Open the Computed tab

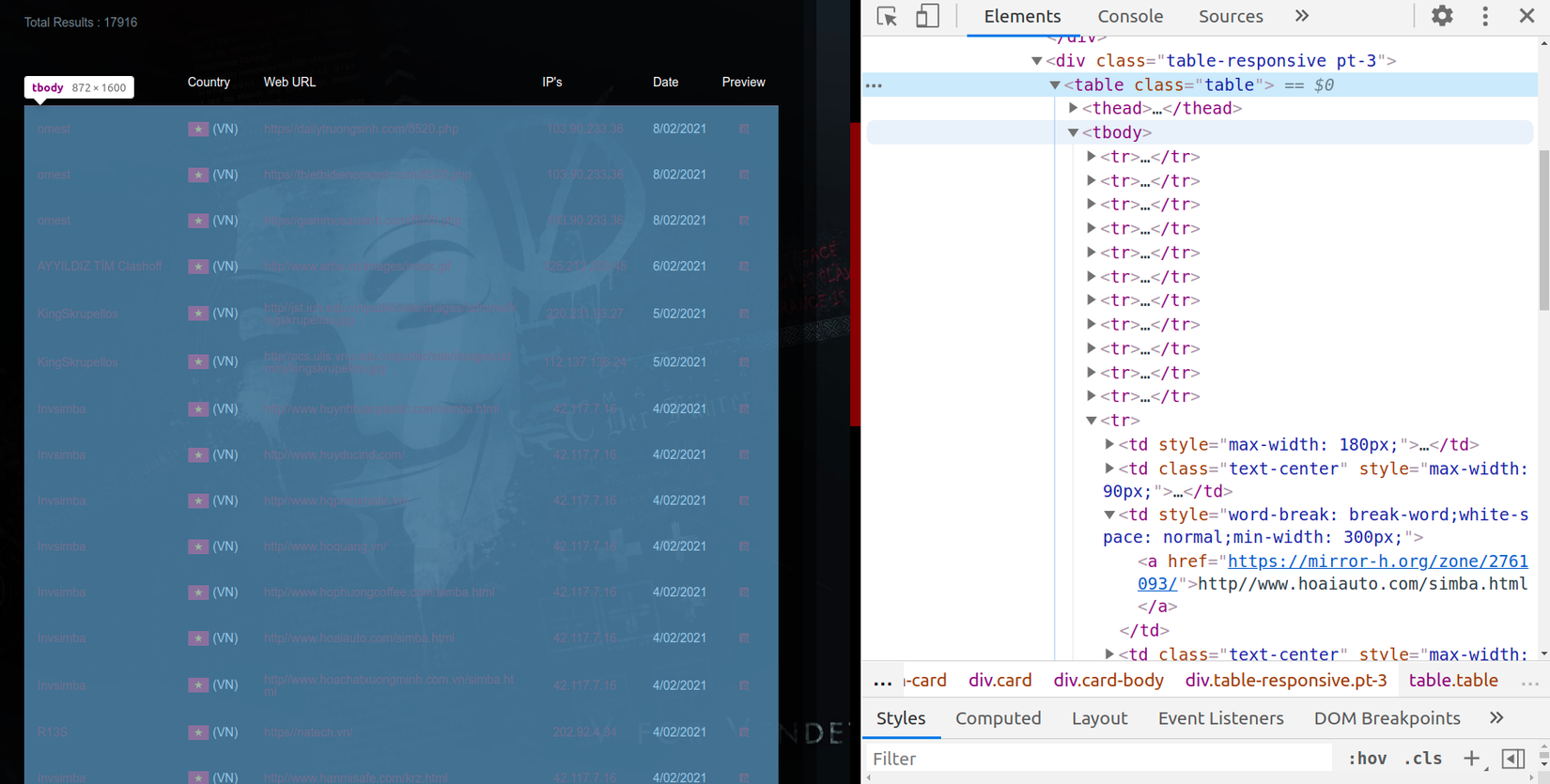[x=998, y=718]
